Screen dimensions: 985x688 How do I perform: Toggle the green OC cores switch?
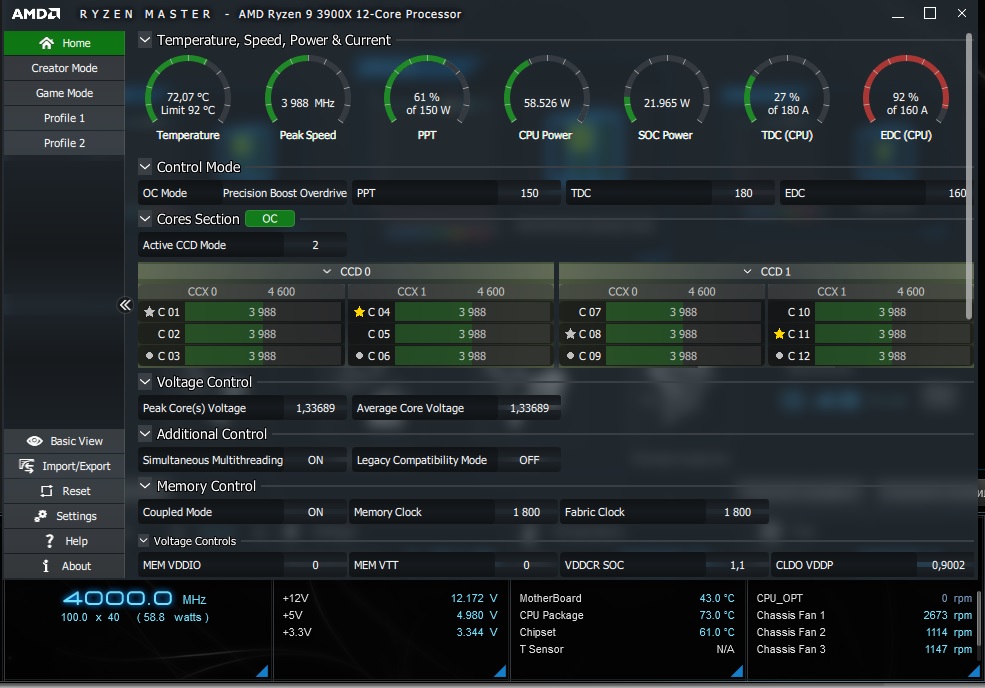pos(269,219)
